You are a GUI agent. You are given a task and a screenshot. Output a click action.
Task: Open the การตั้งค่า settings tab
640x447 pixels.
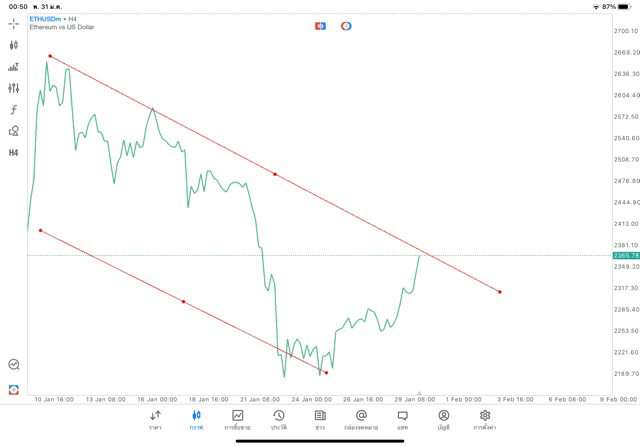[485, 419]
